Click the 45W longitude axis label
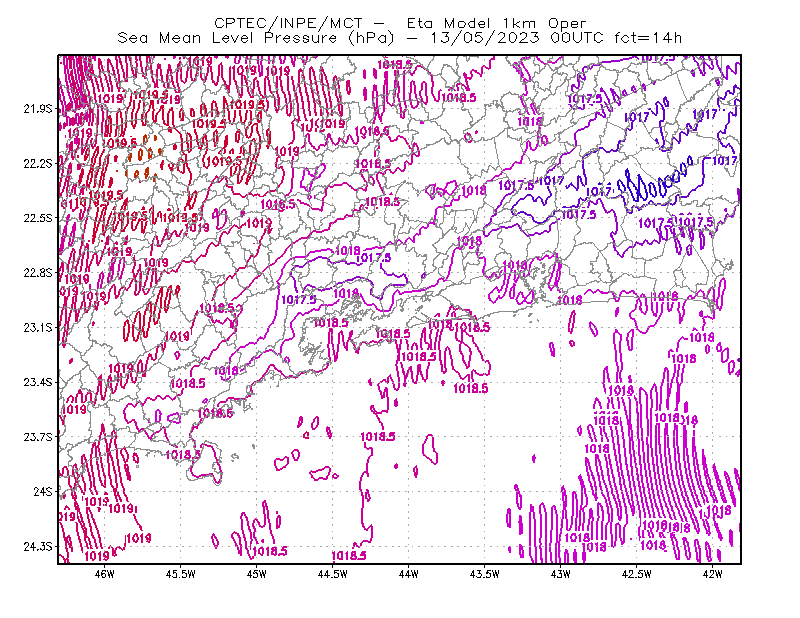Image resolution: width=800 pixels, height=618 pixels. [x=257, y=574]
